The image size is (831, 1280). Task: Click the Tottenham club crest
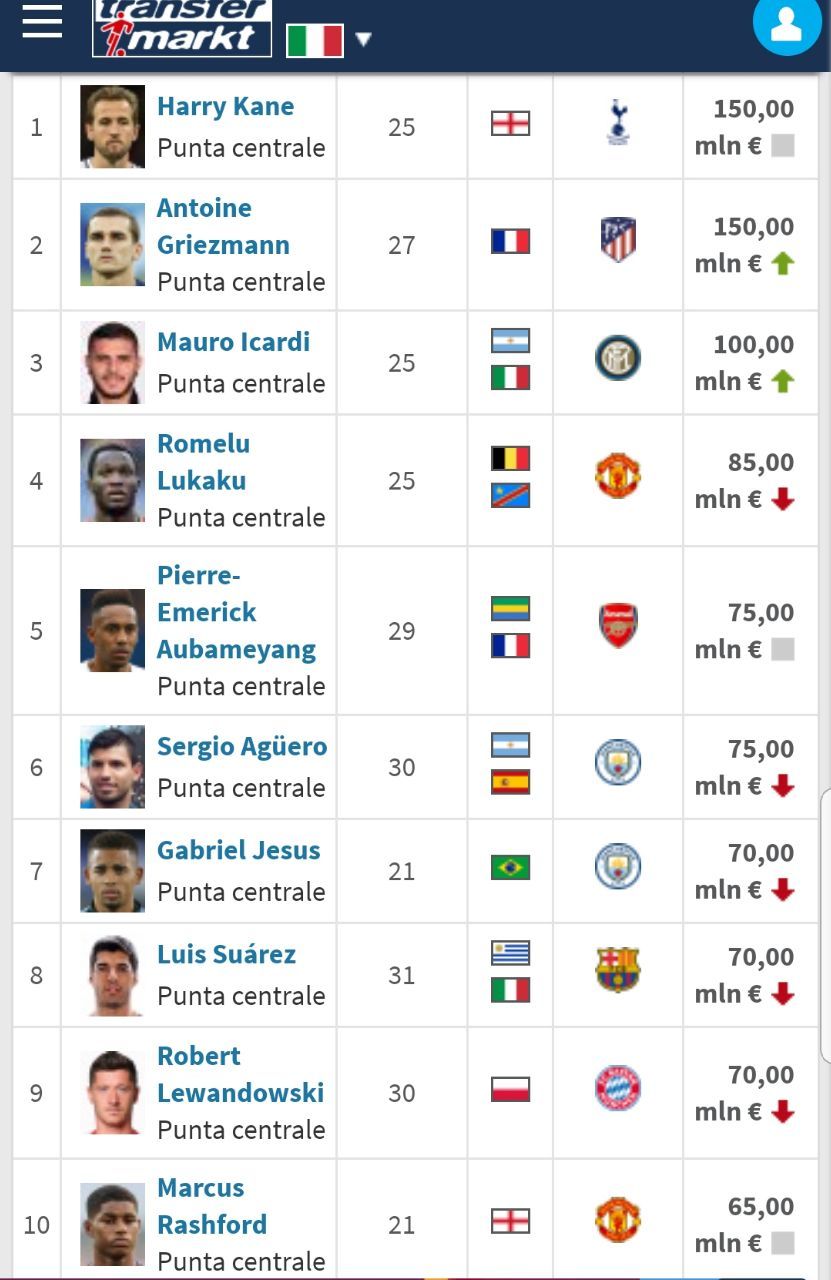point(618,123)
